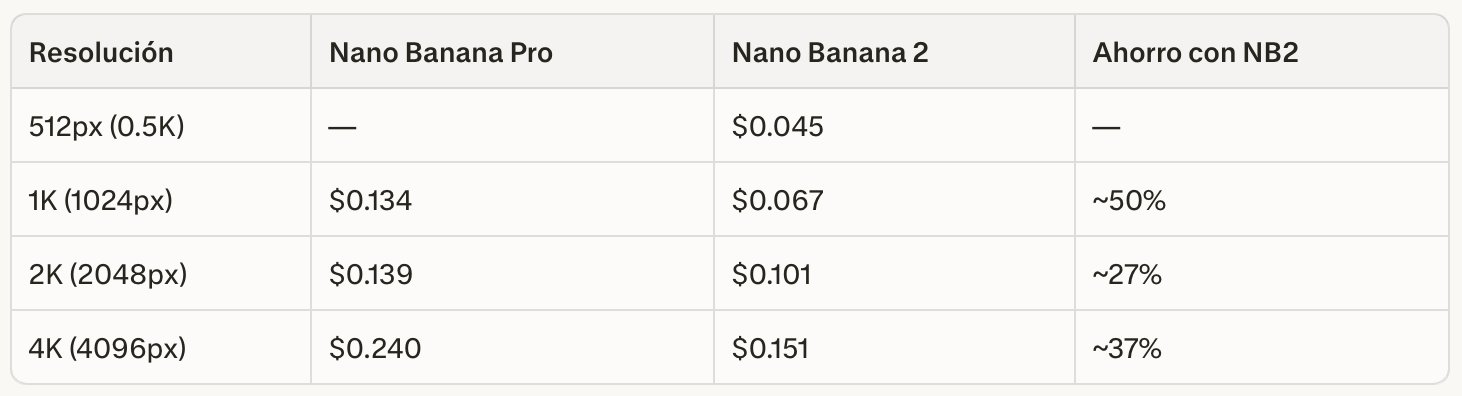The image size is (1462, 396).
Task: Click the Resolución column header
Action: pos(101,53)
